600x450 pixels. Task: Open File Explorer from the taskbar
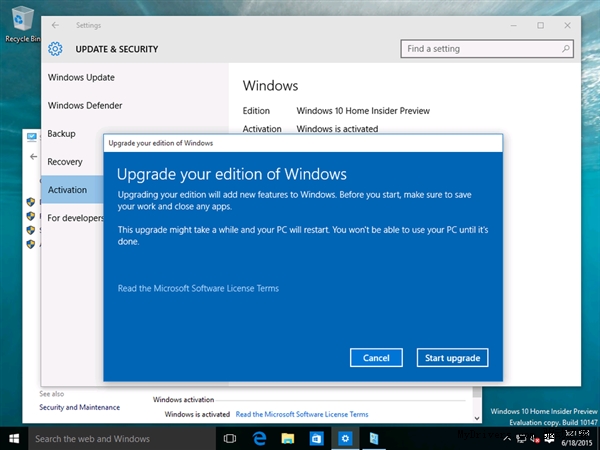(288, 439)
